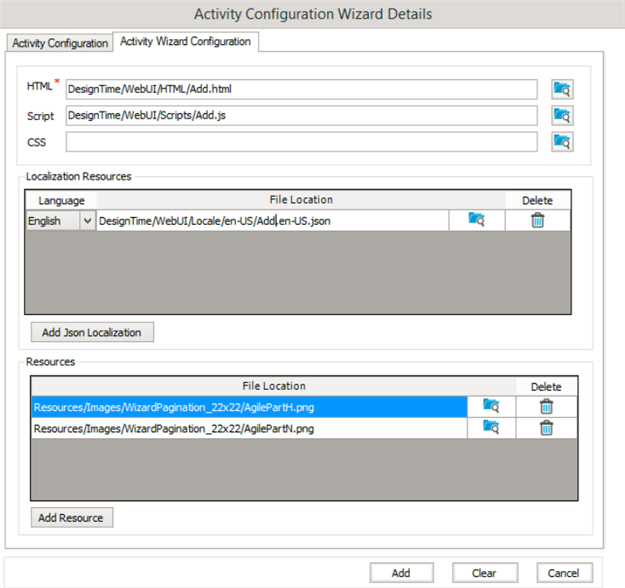Cancel the wizard dialog
625x588 pixels.
coord(564,573)
